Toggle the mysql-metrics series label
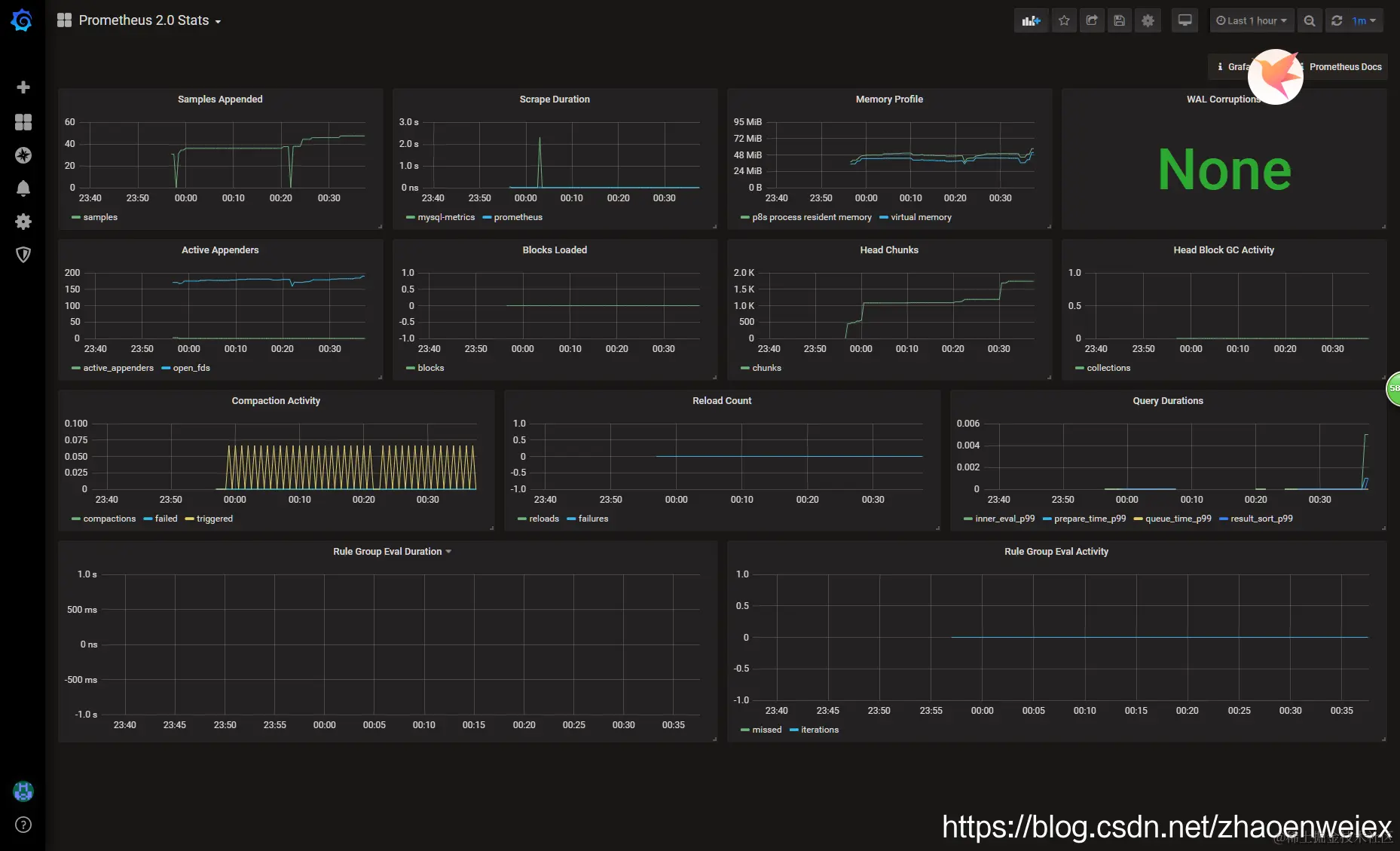The height and width of the screenshot is (851, 1400). pos(446,217)
